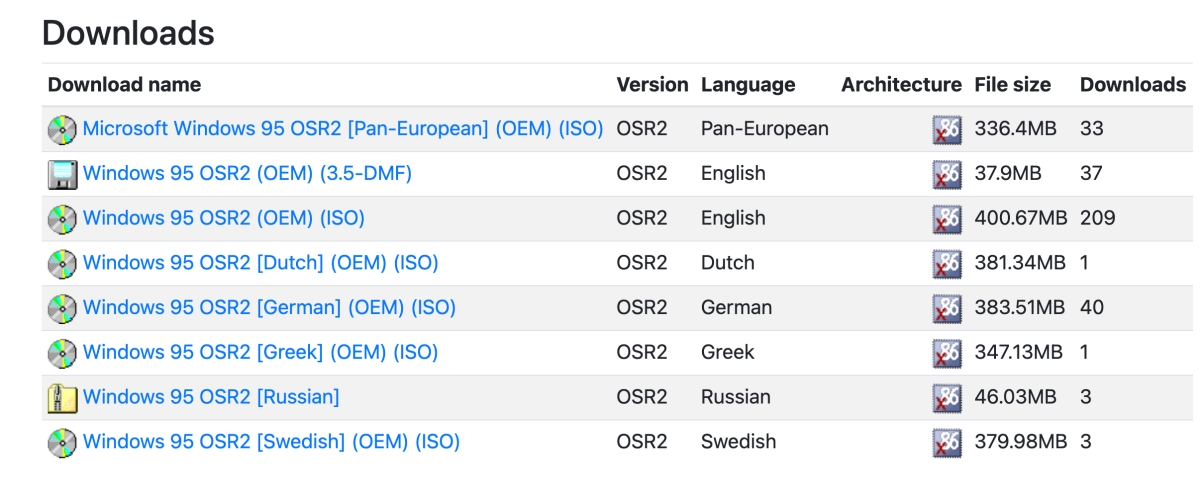
Task: Click x86 architecture icon in Pan-European row
Action: [x=946, y=129]
